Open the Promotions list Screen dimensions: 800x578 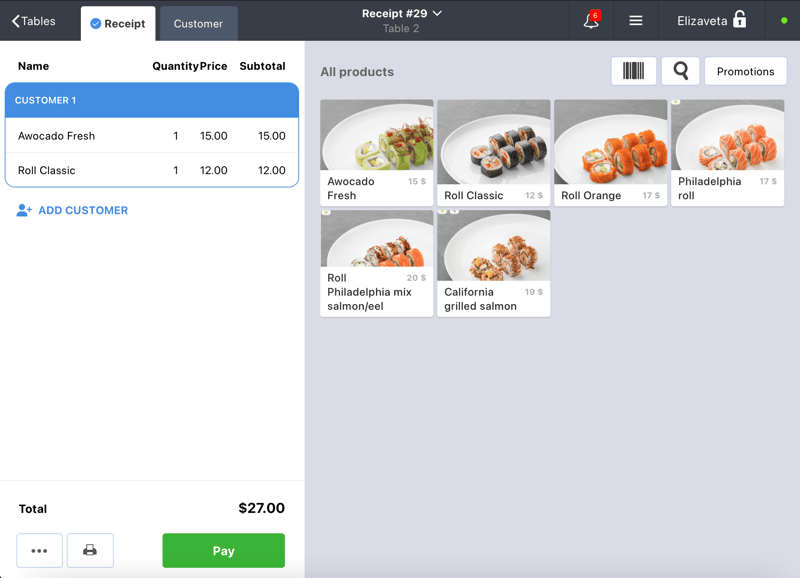745,72
